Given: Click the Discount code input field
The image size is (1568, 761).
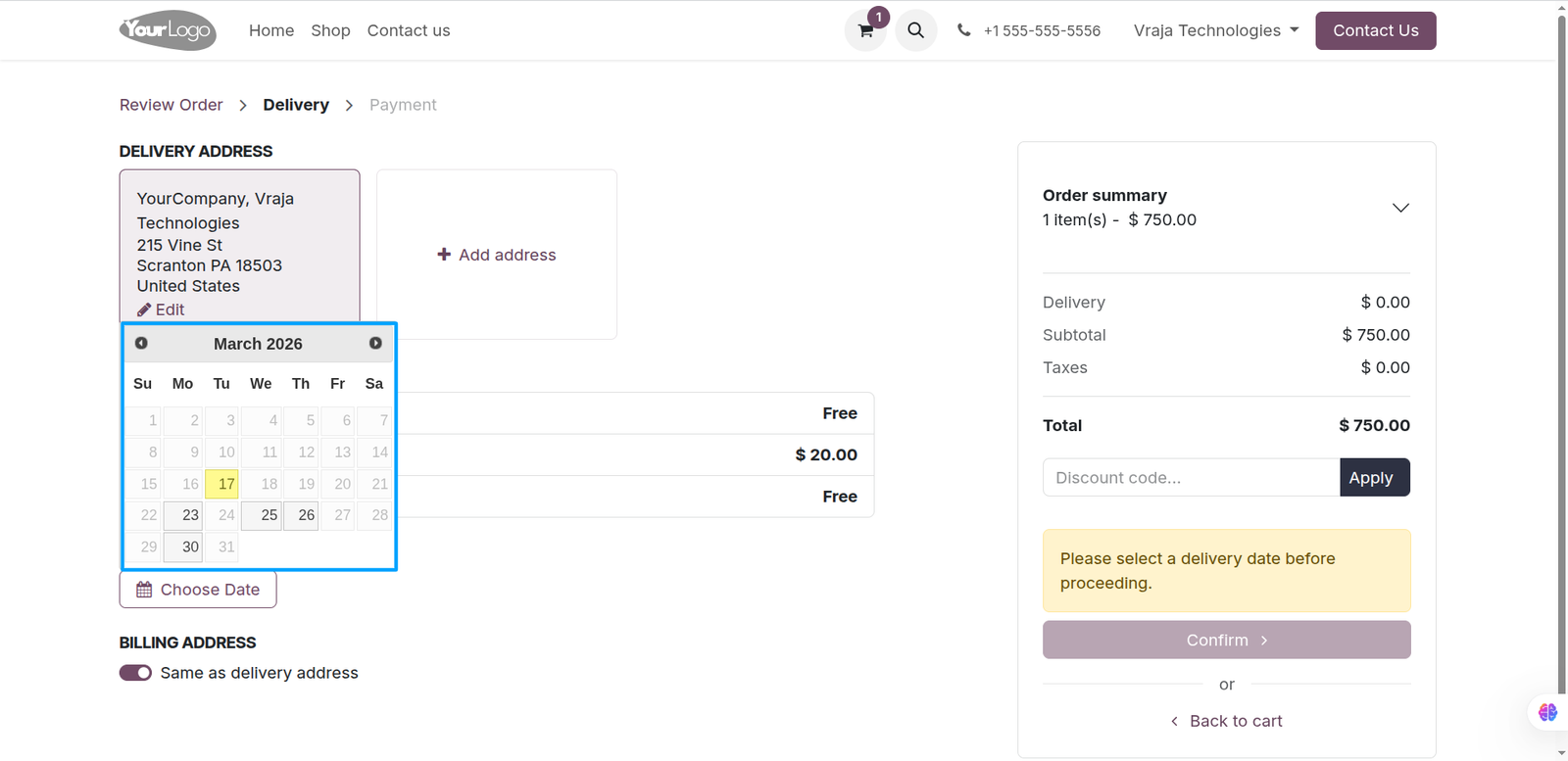Looking at the screenshot, I should pyautogui.click(x=1191, y=478).
